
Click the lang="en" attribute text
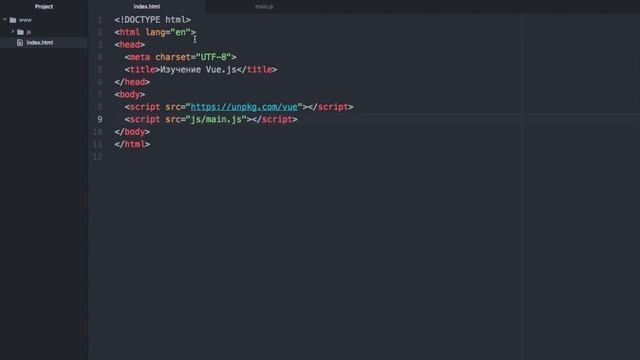(x=168, y=32)
